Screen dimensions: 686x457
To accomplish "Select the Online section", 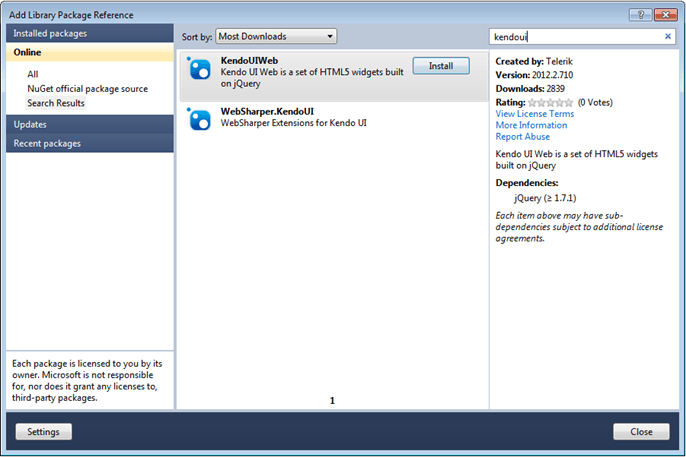I will click(90, 52).
